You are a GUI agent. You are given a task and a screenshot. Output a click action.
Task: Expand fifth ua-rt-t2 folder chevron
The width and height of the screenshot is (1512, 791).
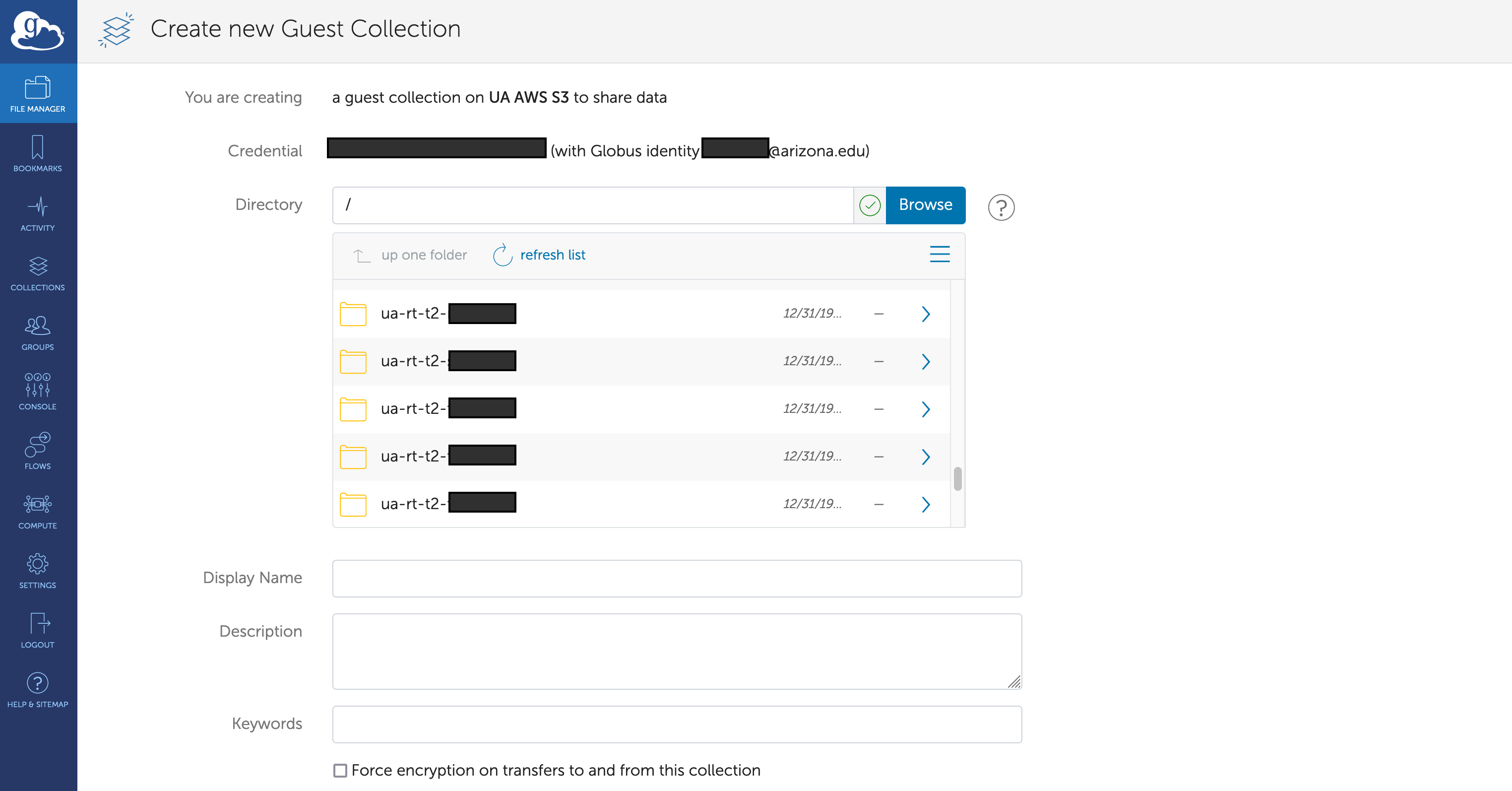(x=926, y=504)
